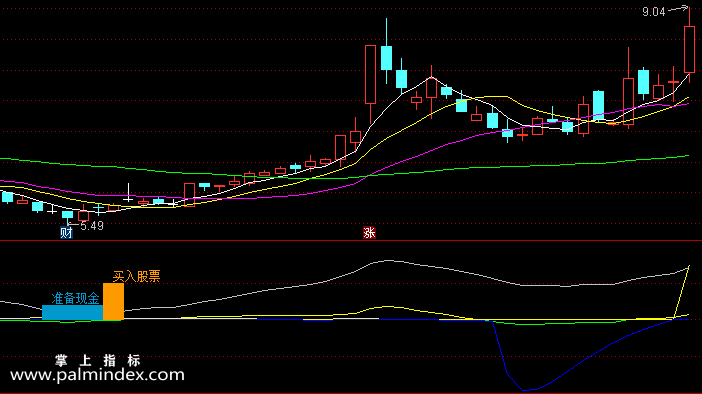The width and height of the screenshot is (702, 394).
Task: Click the 掌上指标 watermark text
Action: pyautogui.click(x=98, y=360)
